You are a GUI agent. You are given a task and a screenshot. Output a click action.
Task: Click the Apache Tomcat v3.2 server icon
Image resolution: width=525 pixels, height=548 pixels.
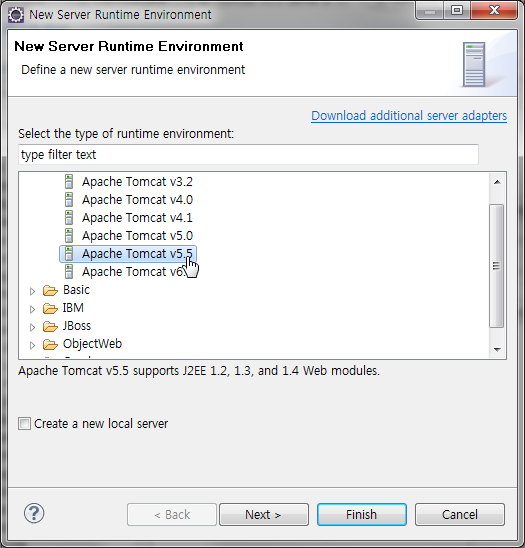point(69,182)
